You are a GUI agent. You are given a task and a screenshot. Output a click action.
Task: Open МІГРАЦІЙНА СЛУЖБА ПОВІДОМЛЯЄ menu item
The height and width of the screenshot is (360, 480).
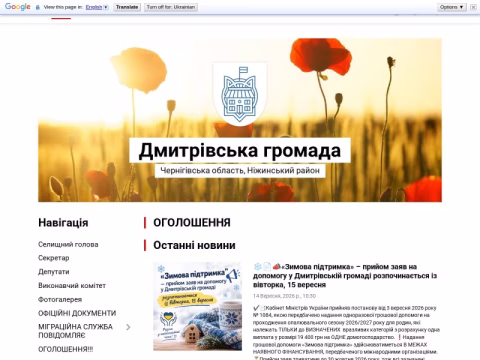pyautogui.click(x=75, y=331)
